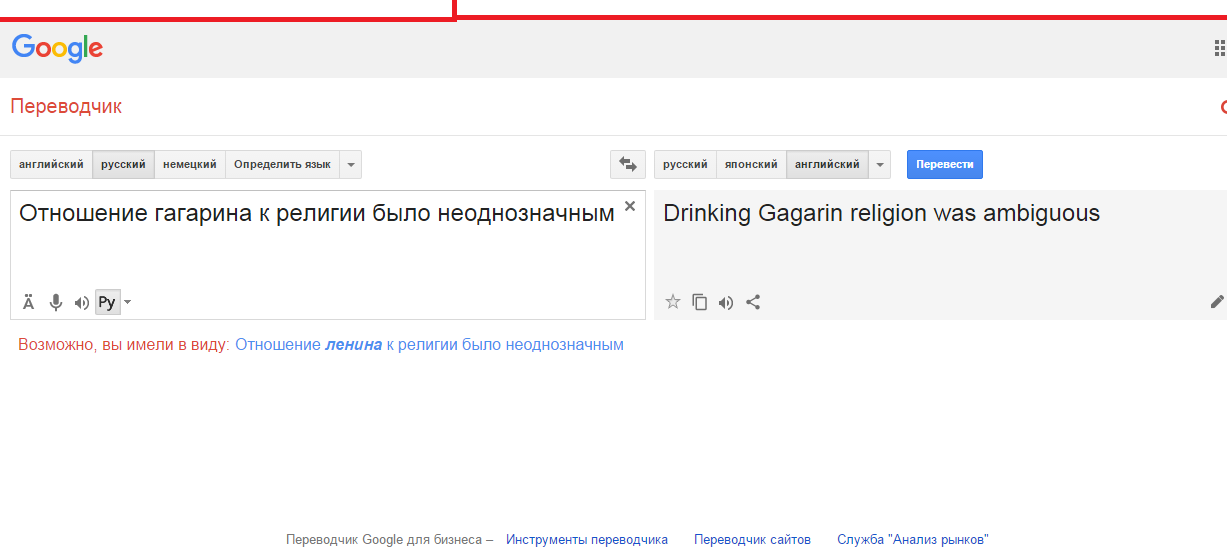Open Переводчик сайтов link

[752, 540]
